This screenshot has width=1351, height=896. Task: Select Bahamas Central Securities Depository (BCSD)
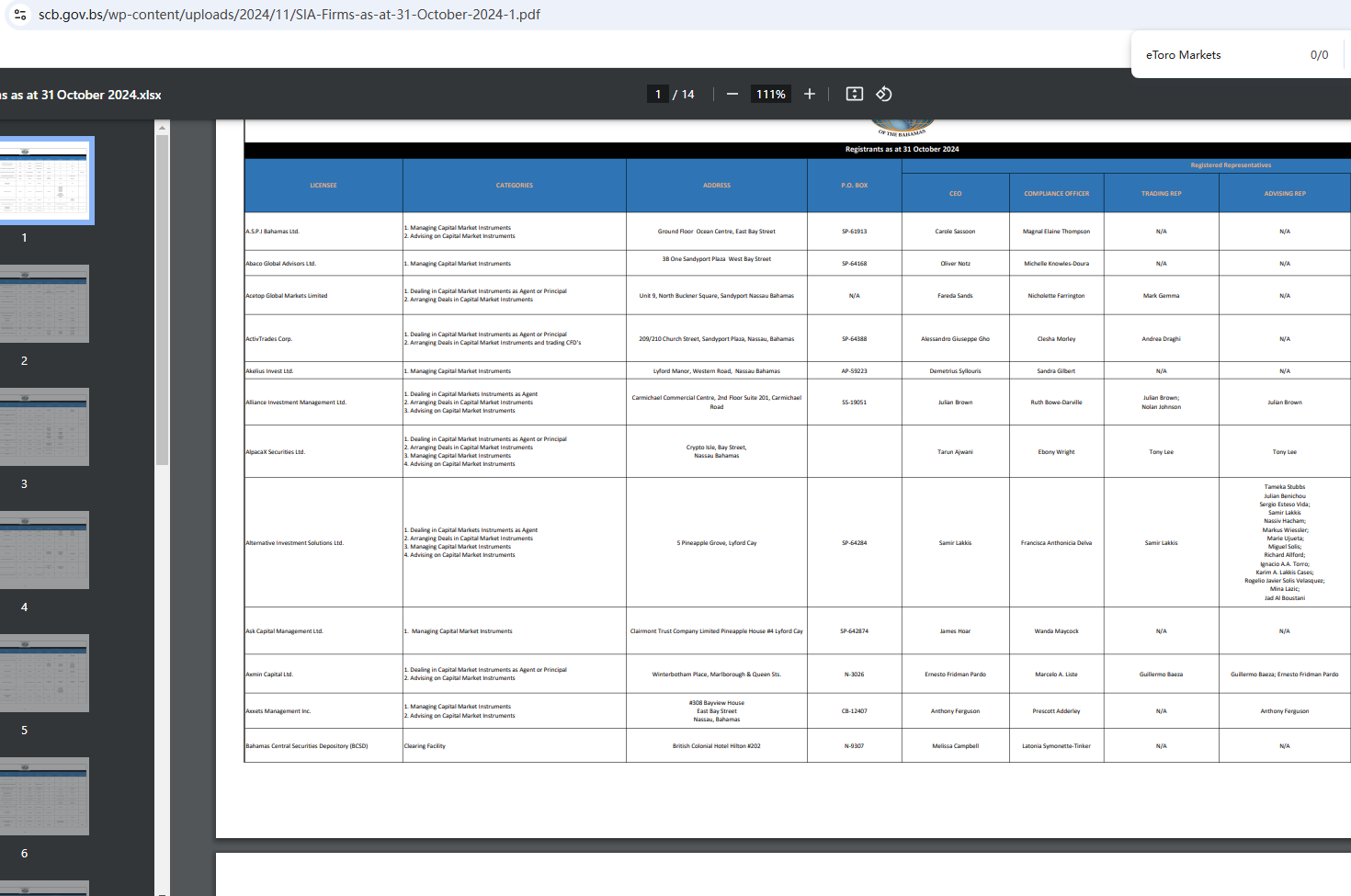point(306,746)
